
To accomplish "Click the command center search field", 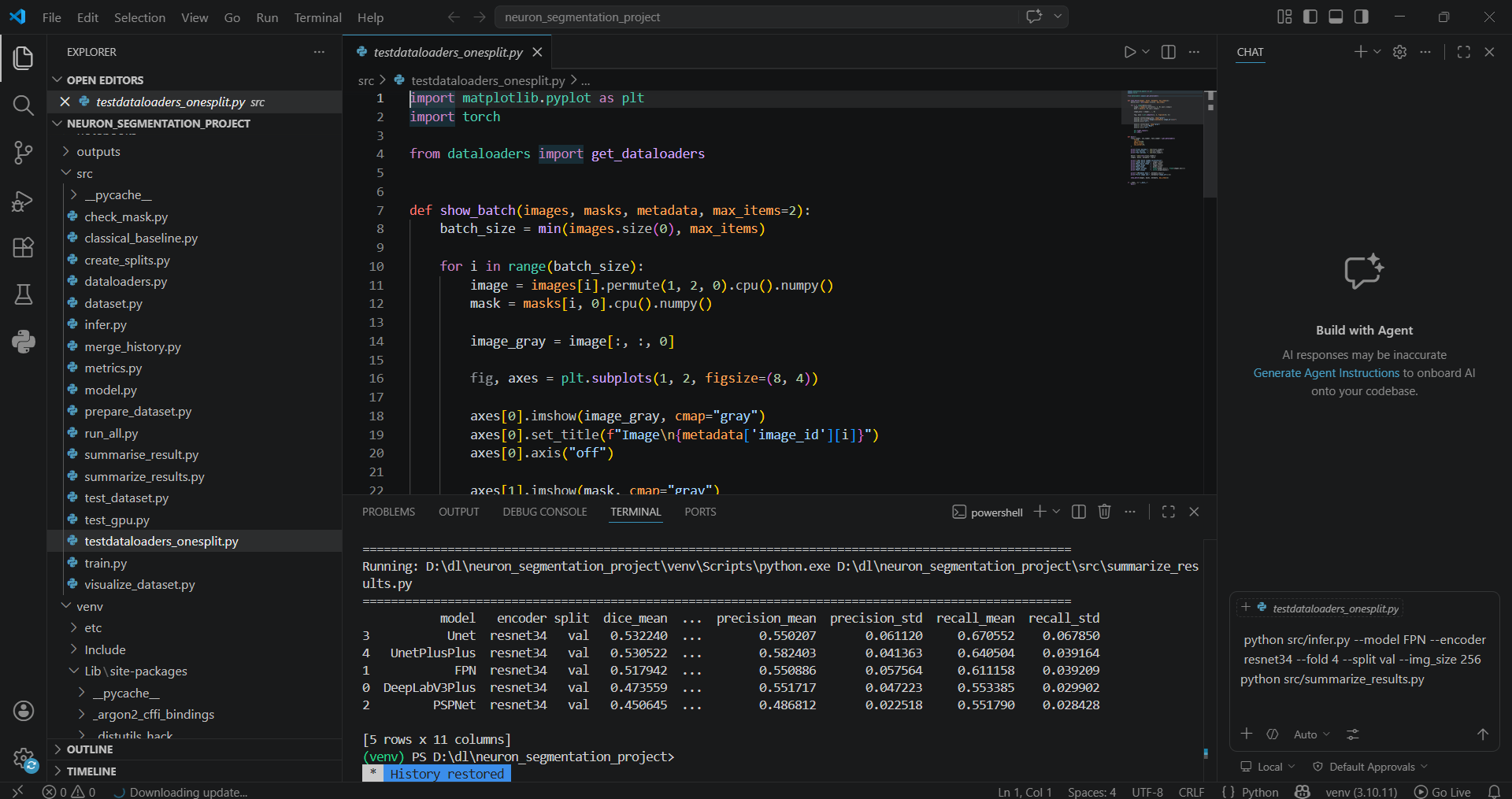I will [x=756, y=17].
